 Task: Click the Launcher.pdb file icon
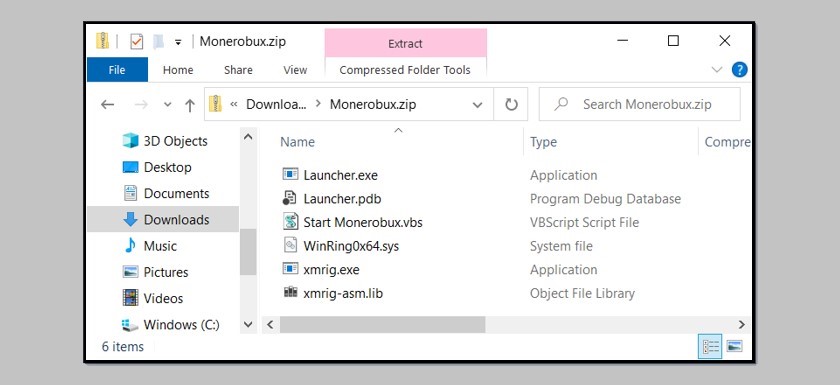(x=290, y=198)
